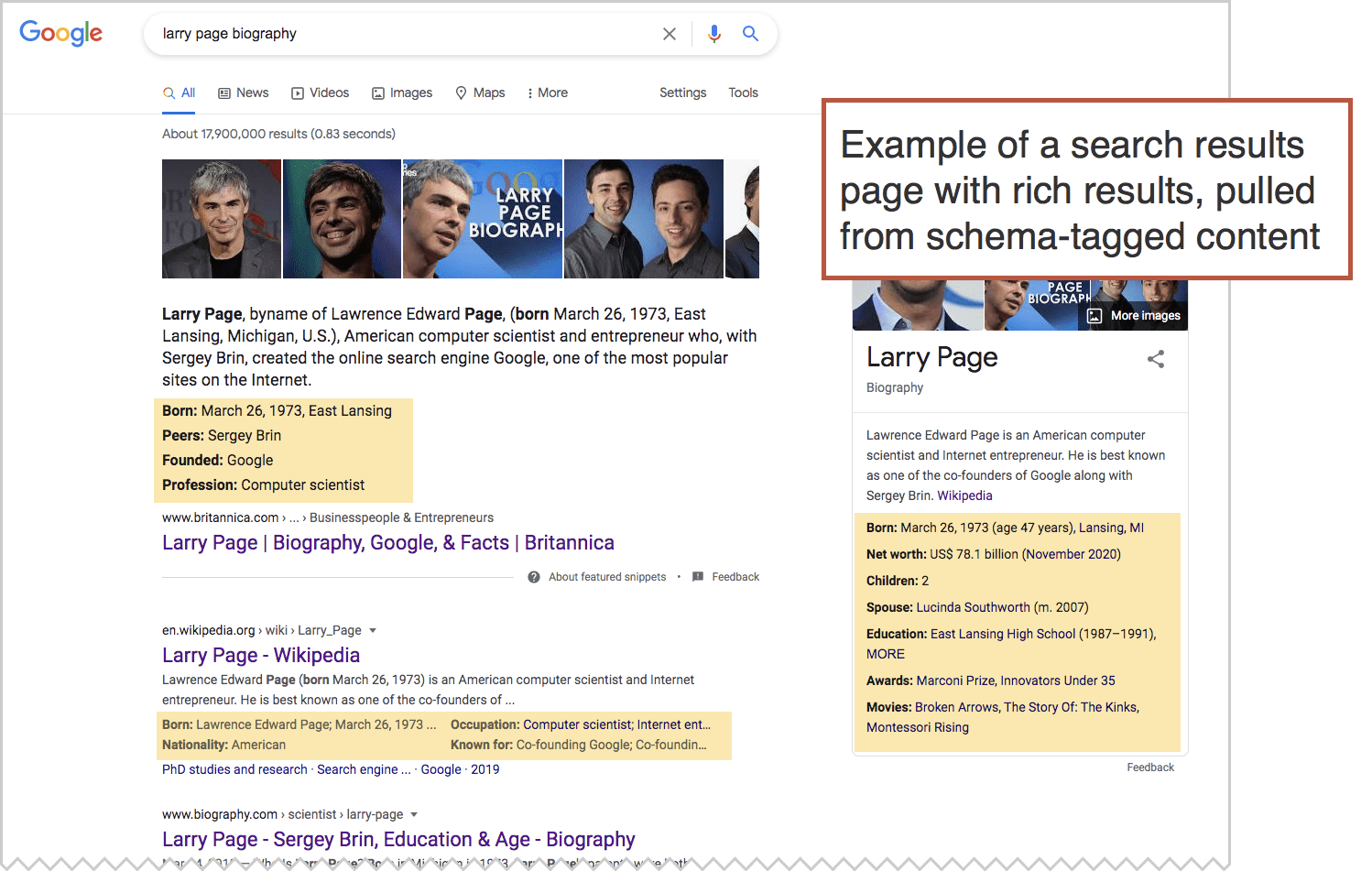Open Innovators Under 35 award link

pyautogui.click(x=1058, y=680)
